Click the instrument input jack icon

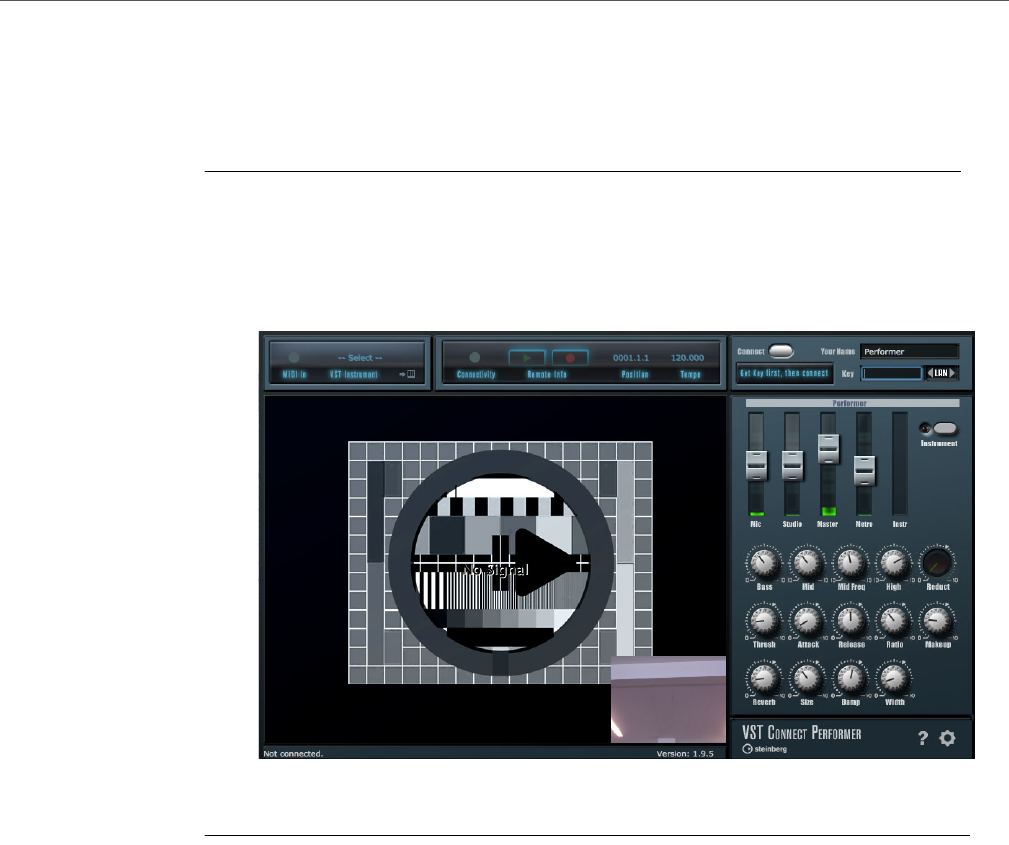925,428
